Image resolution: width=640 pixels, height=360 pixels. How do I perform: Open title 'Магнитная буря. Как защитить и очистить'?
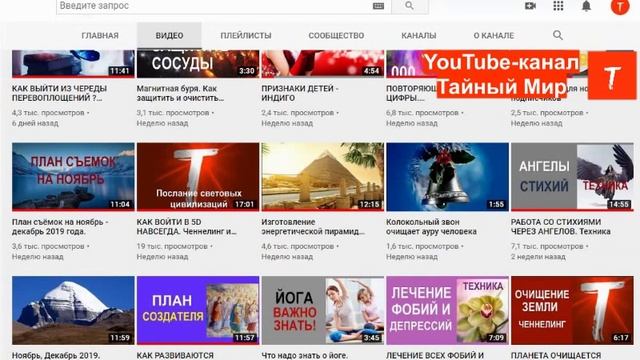pos(180,93)
